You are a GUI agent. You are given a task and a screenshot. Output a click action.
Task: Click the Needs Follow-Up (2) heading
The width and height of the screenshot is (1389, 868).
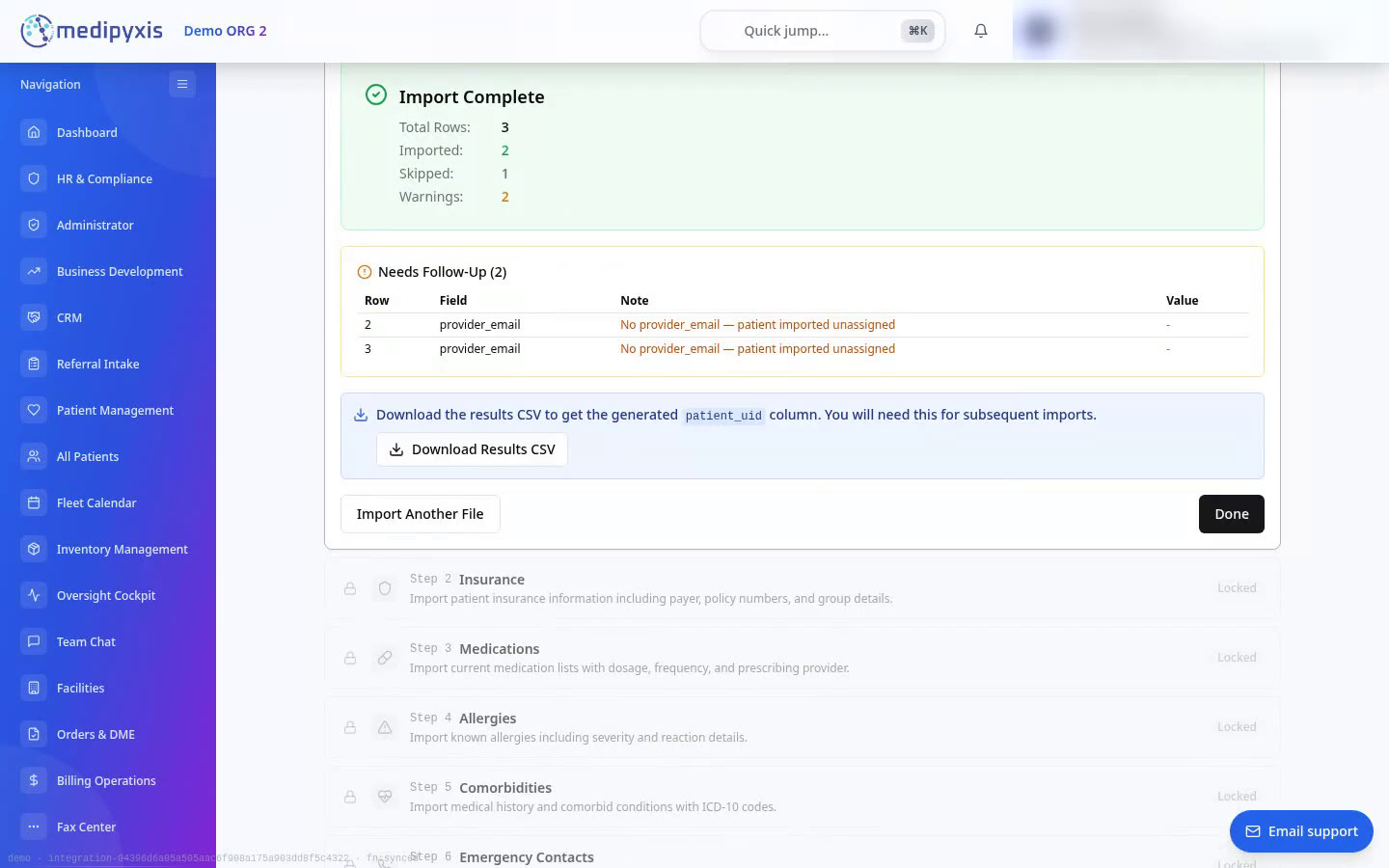[442, 272]
